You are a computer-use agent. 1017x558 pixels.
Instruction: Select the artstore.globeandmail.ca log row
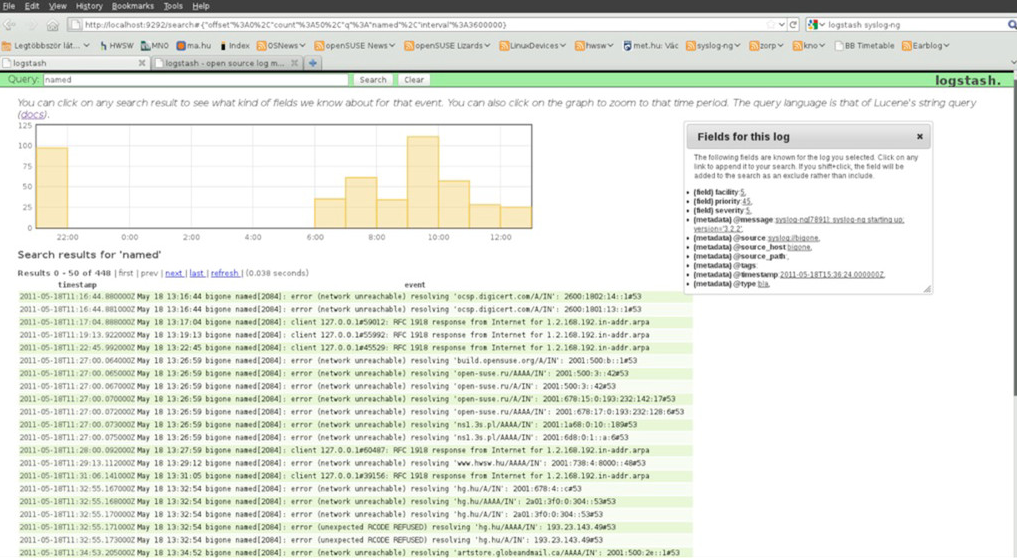pos(354,553)
